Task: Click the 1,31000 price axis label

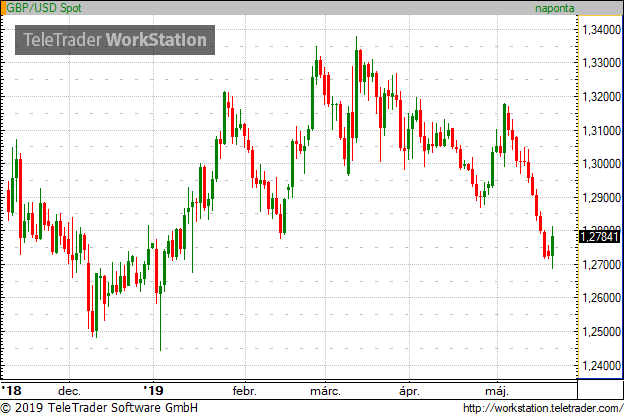Action: pyautogui.click(x=601, y=130)
